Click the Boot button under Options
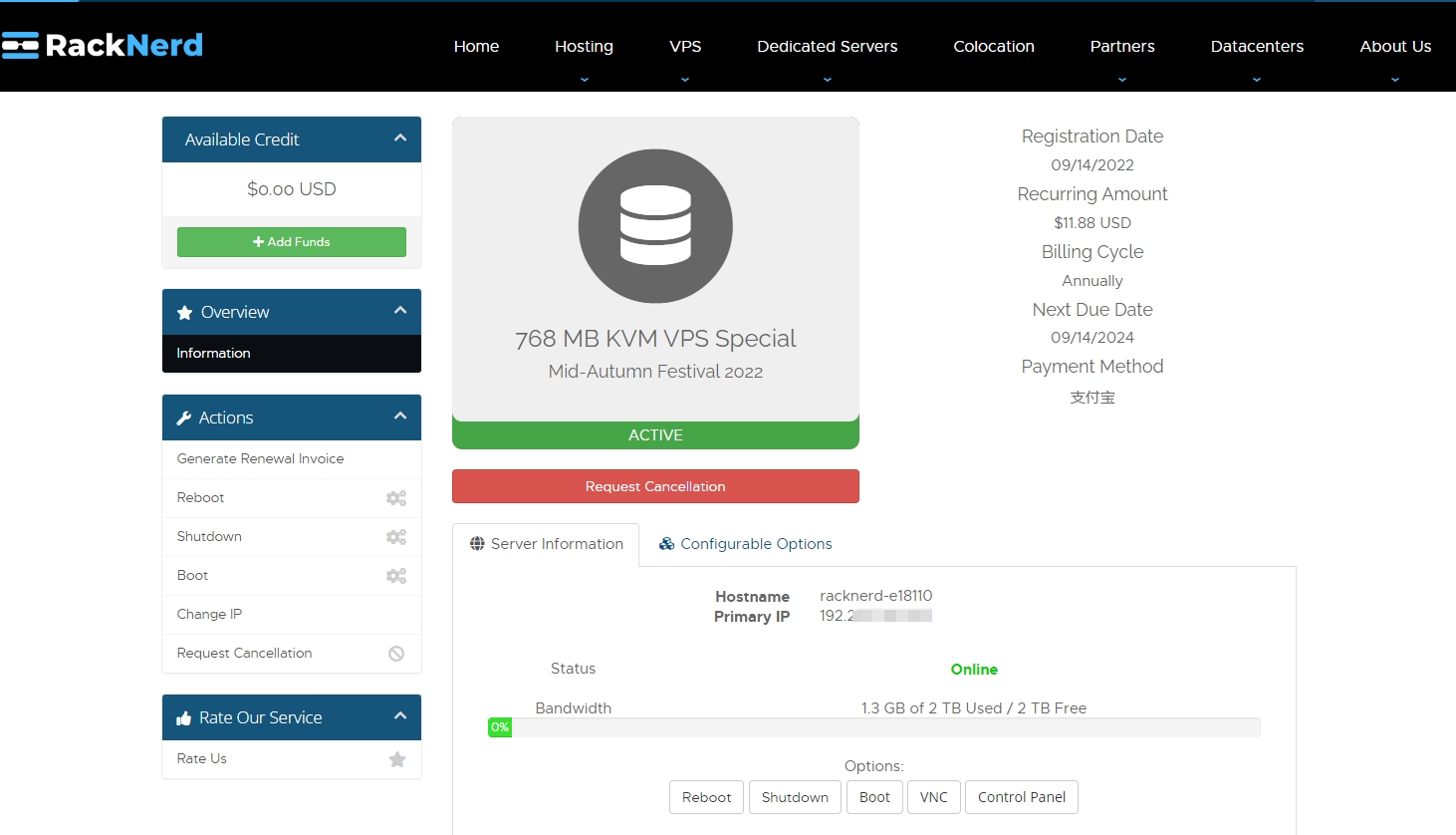This screenshot has width=1456, height=835. 874,797
